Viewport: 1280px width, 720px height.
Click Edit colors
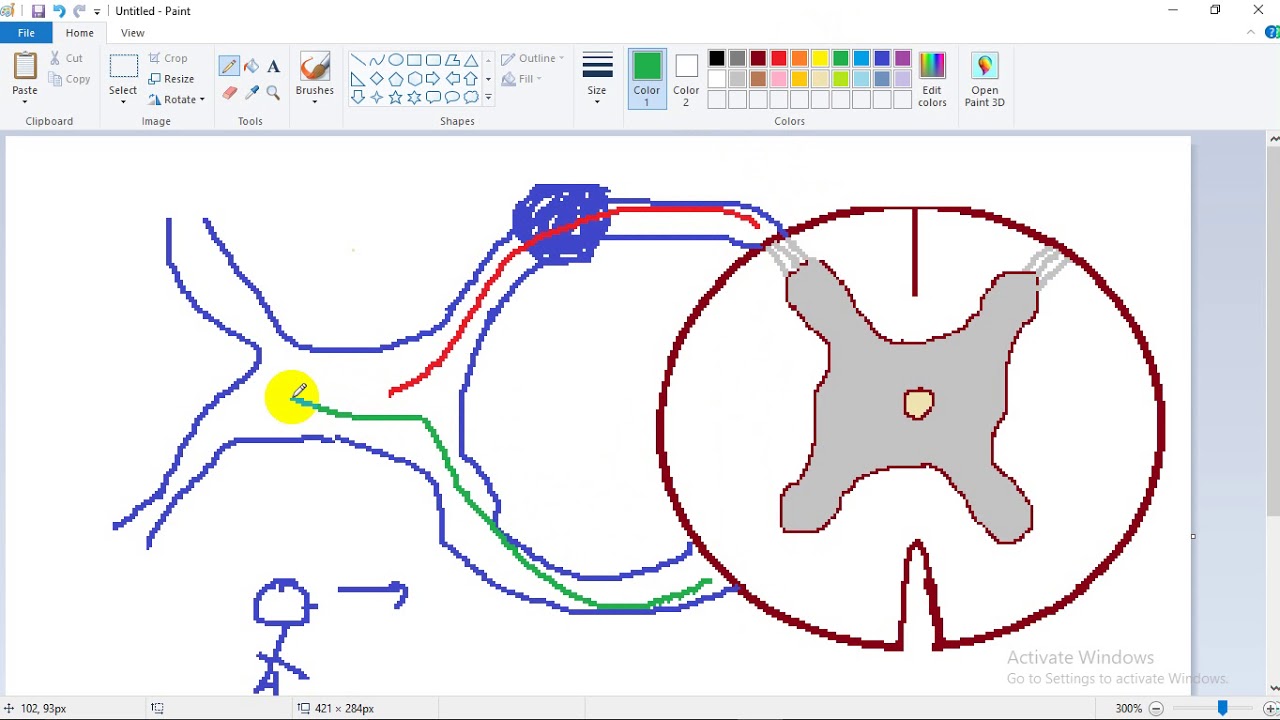click(x=932, y=80)
